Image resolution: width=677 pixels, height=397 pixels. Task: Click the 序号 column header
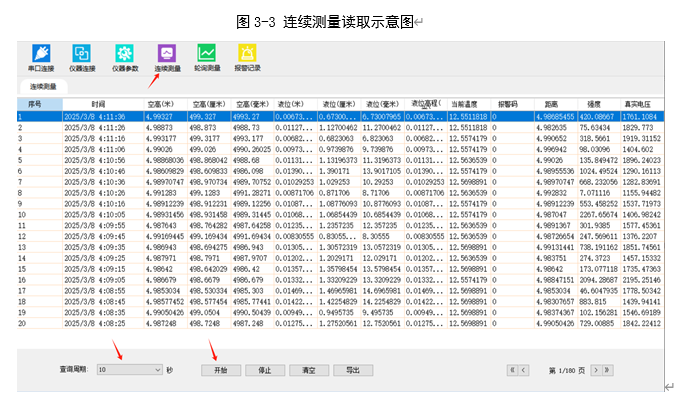(40, 104)
